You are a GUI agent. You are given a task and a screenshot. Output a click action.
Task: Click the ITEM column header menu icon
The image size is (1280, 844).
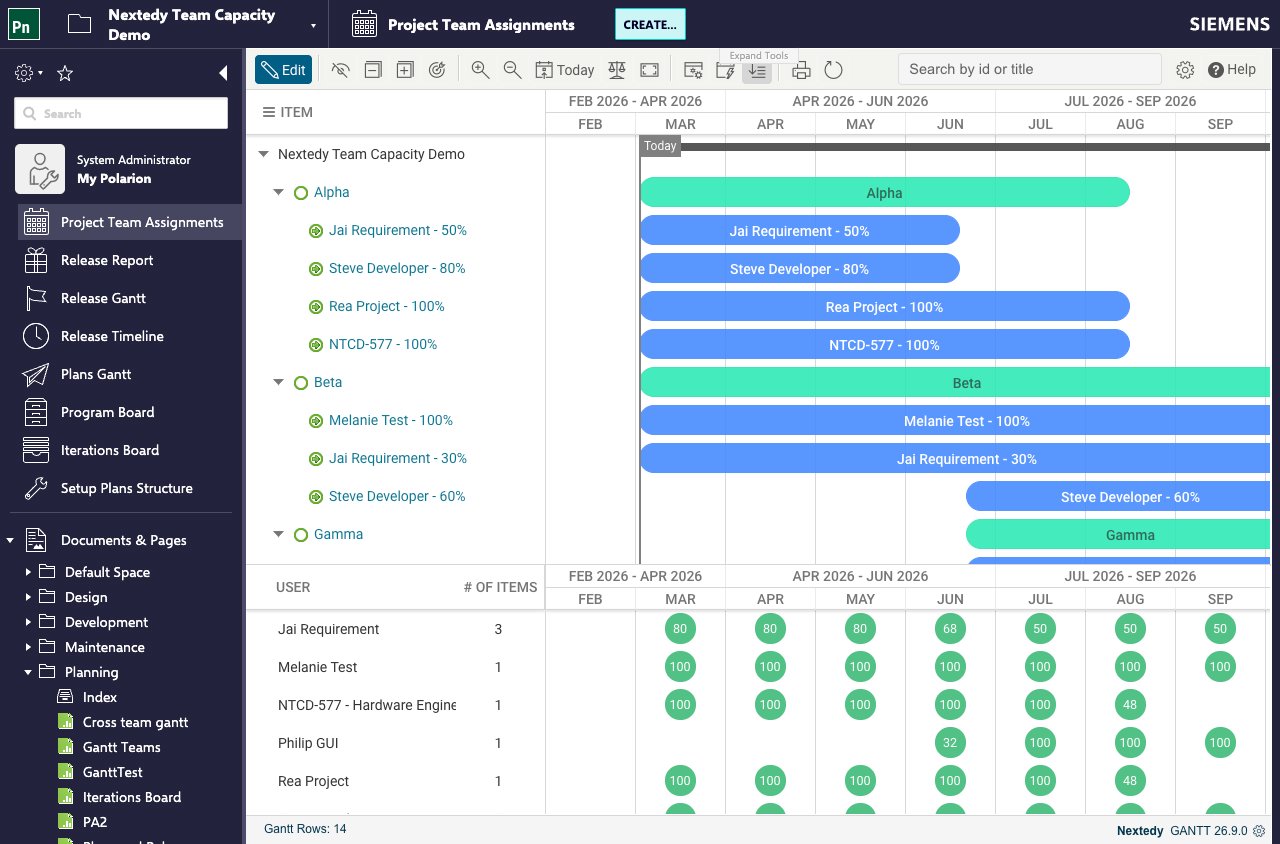268,112
